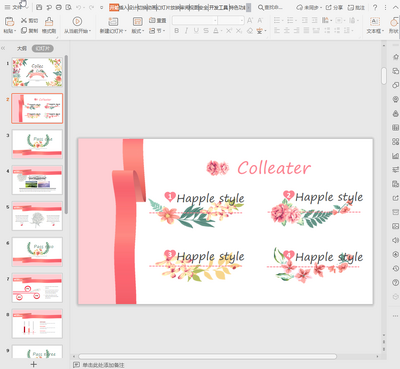Activate the Format Painter brush
Viewport: 400px width, 369px height.
point(49,25)
